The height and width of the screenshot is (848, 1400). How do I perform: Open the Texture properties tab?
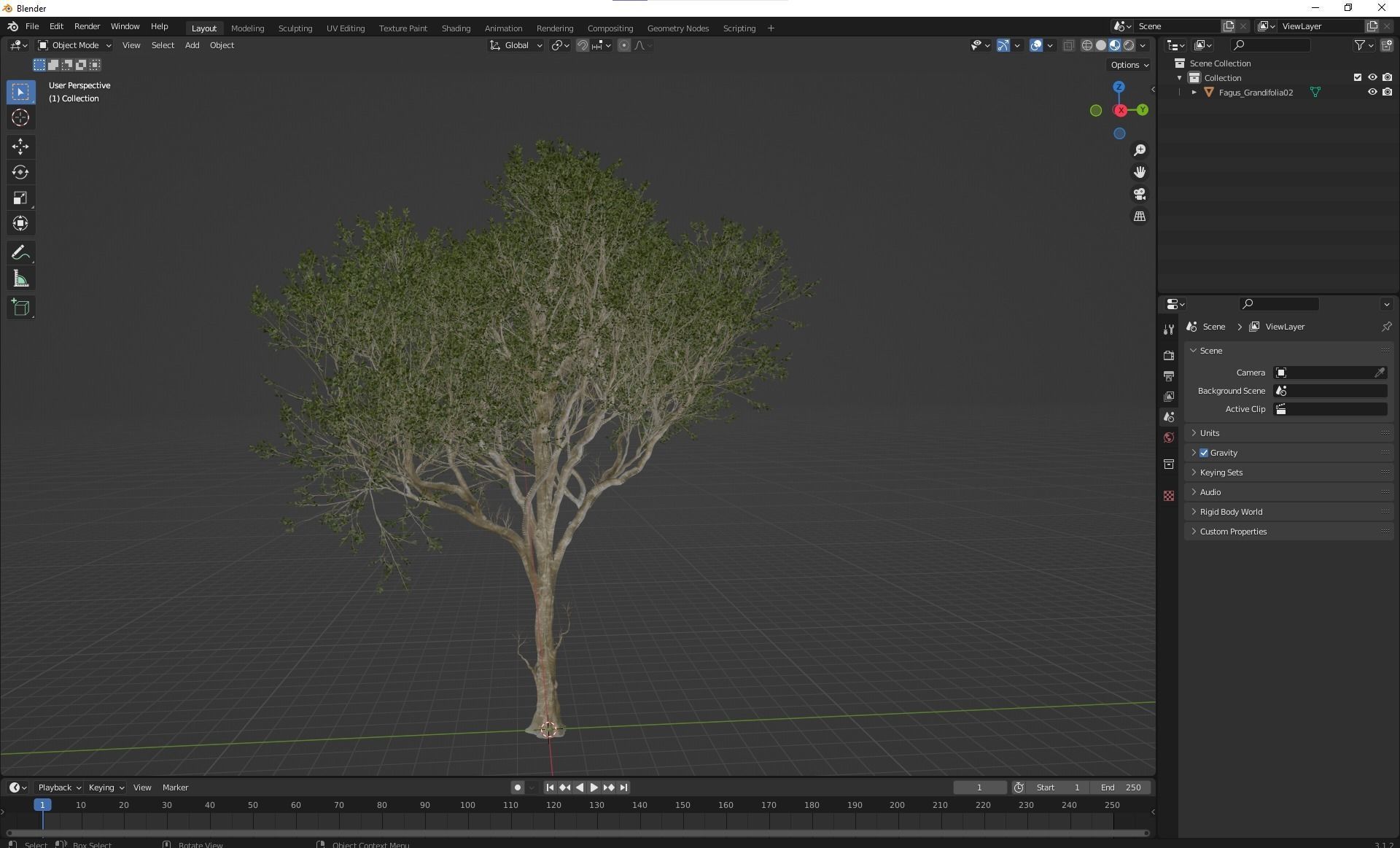coord(1169,496)
